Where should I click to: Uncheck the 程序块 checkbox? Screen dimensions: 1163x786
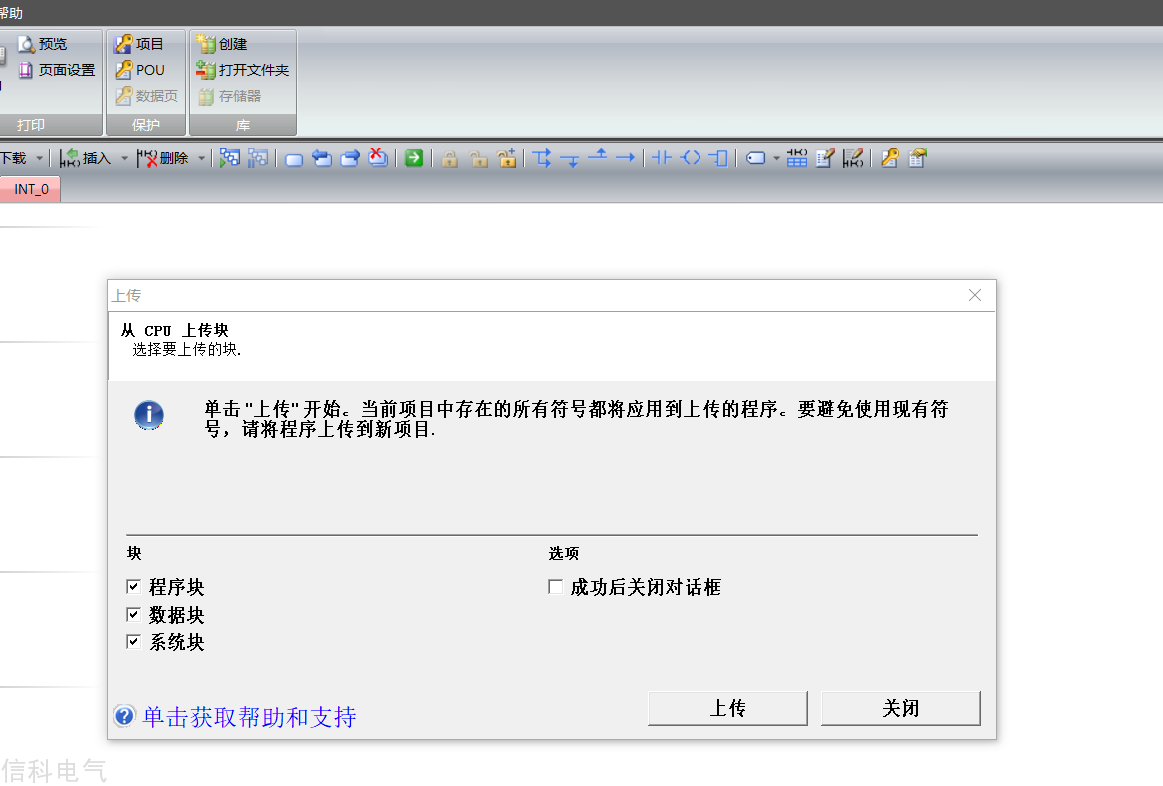[x=134, y=587]
